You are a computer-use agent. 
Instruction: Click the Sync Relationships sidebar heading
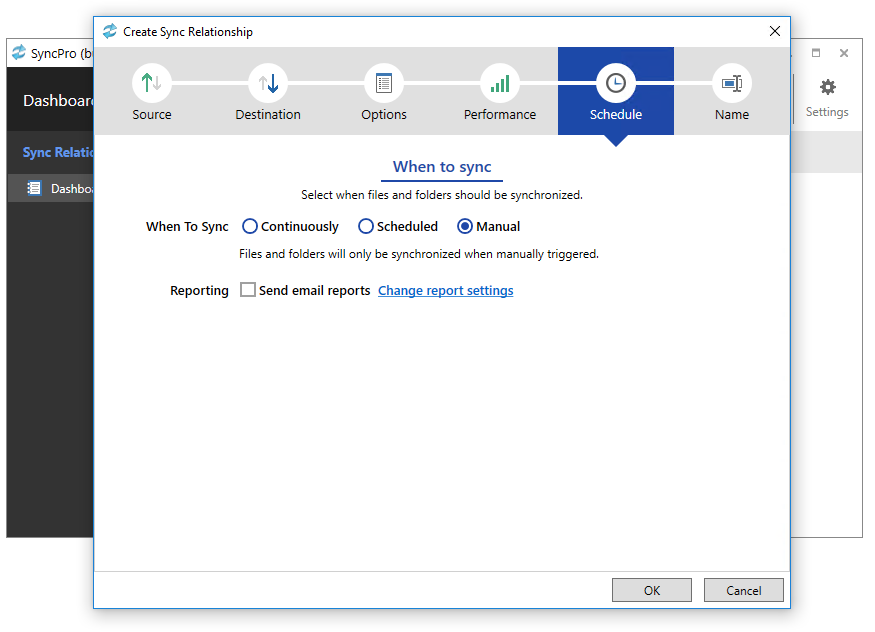pos(58,153)
